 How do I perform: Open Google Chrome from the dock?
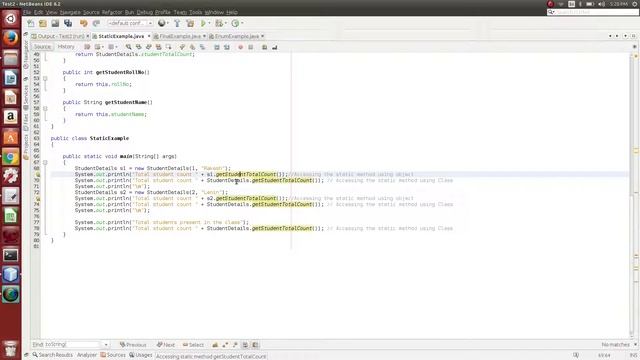[x=11, y=157]
